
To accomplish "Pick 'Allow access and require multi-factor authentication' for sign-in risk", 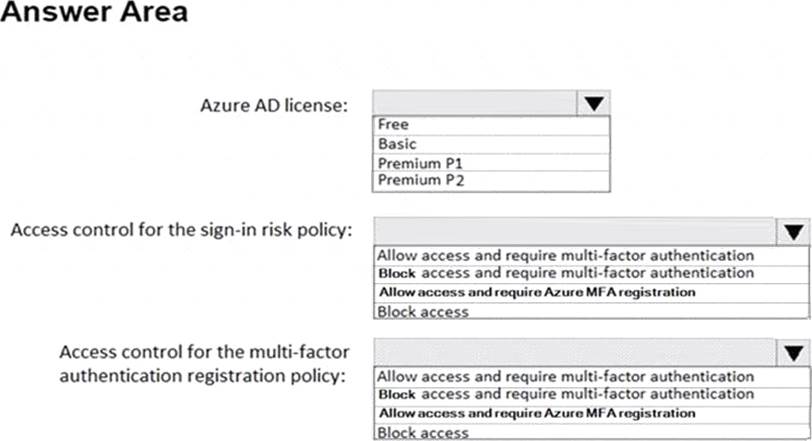I will [566, 255].
